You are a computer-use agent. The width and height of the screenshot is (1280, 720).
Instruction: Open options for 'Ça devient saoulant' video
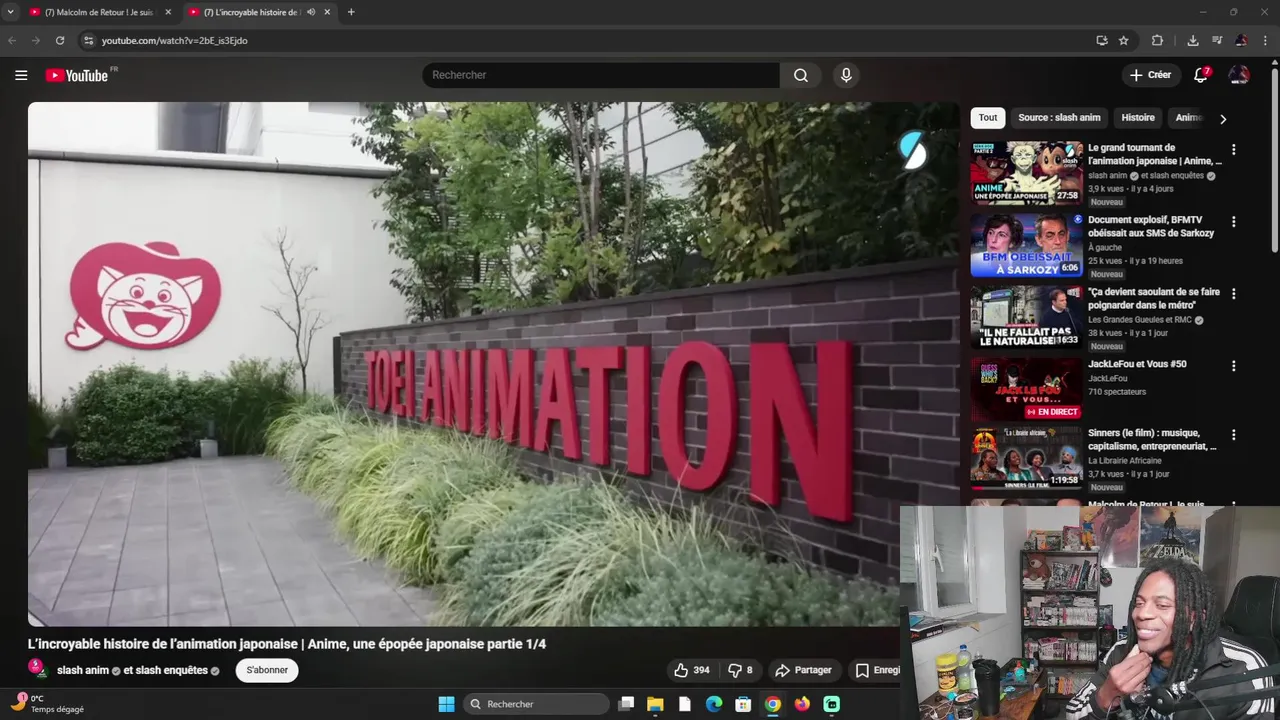click(1233, 294)
